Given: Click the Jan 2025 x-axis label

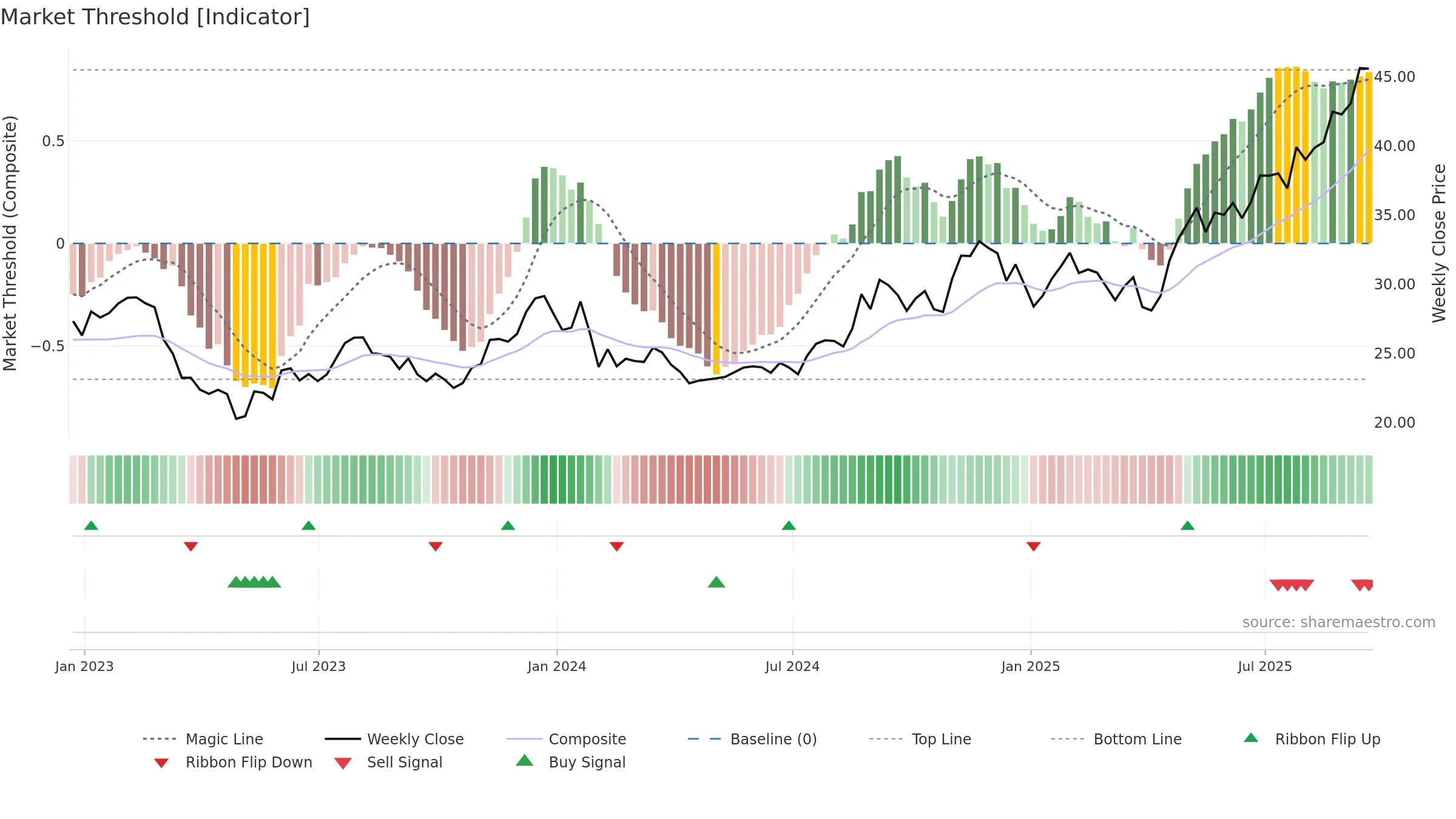Looking at the screenshot, I should tap(1031, 666).
